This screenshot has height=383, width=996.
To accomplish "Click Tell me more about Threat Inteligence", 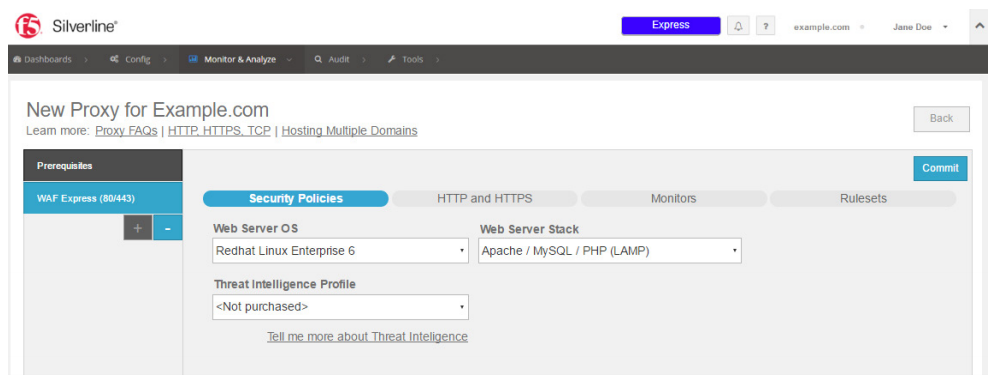I will (x=367, y=337).
